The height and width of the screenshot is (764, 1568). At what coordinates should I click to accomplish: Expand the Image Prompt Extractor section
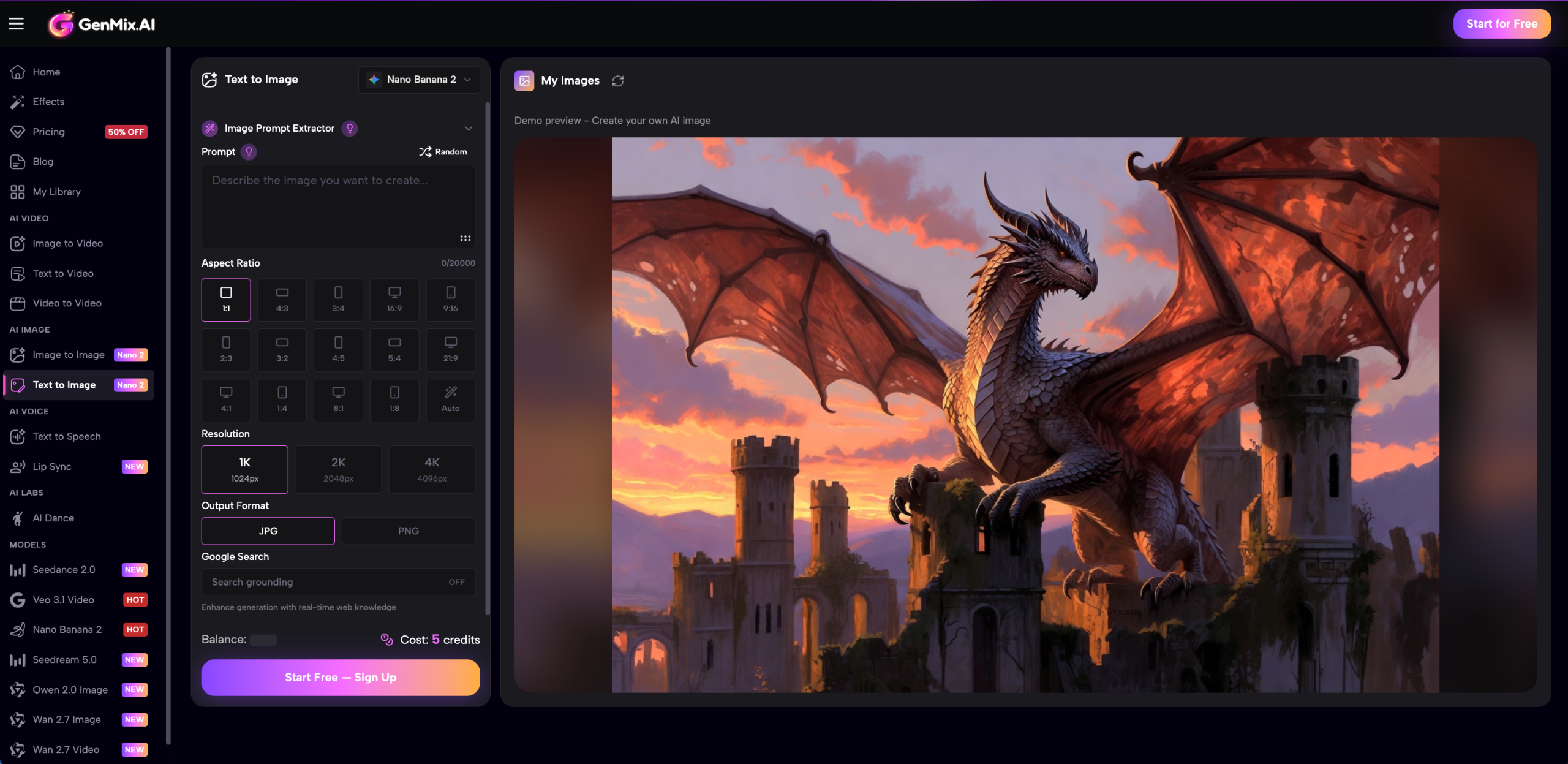469,128
